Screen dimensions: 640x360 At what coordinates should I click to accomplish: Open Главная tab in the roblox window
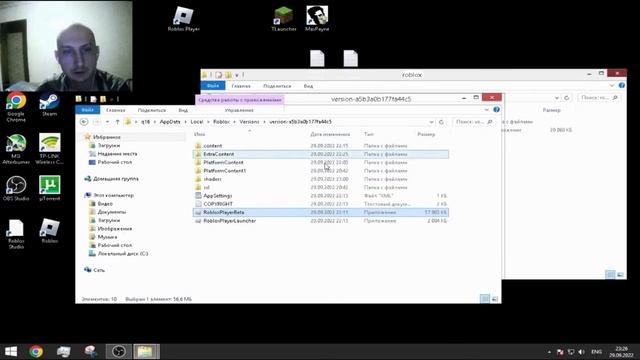pyautogui.click(x=241, y=86)
